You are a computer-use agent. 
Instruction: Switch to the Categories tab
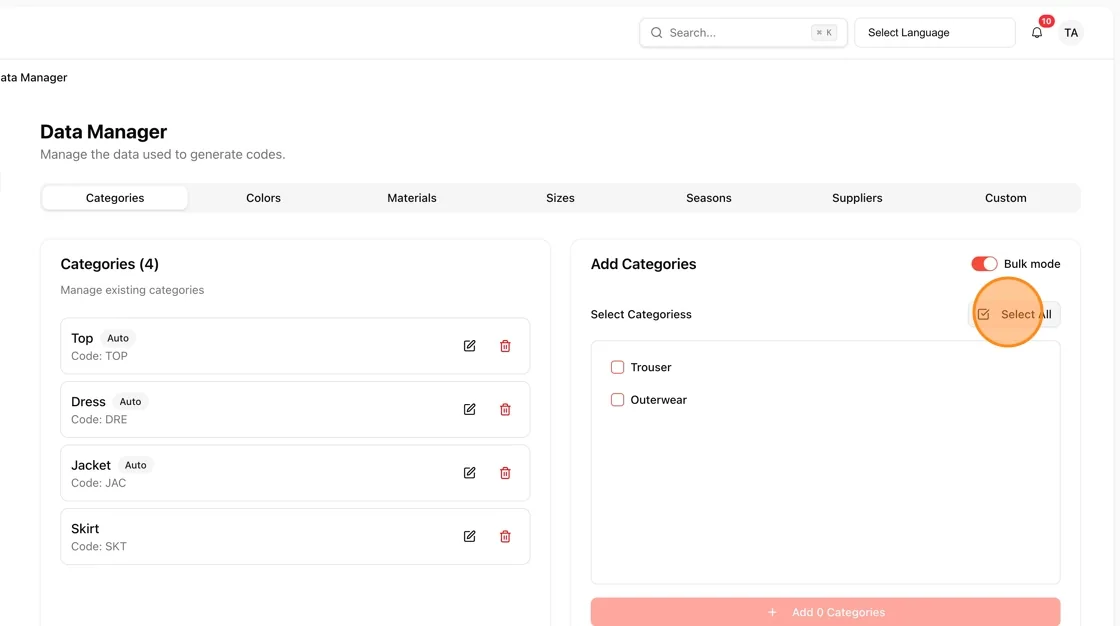115,198
